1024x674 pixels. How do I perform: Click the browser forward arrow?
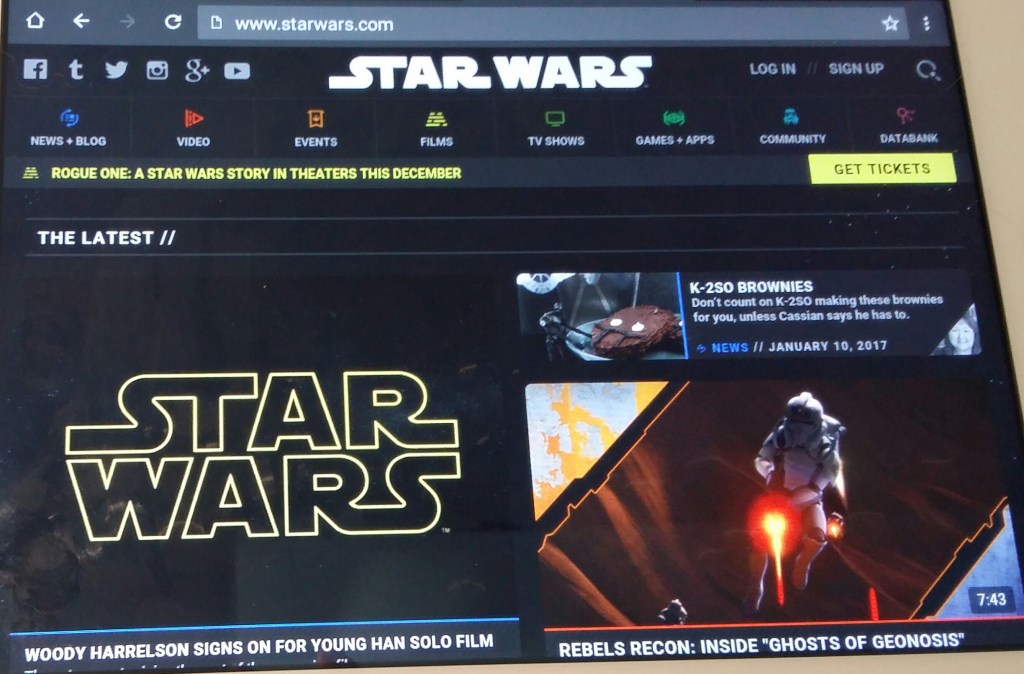tap(127, 22)
